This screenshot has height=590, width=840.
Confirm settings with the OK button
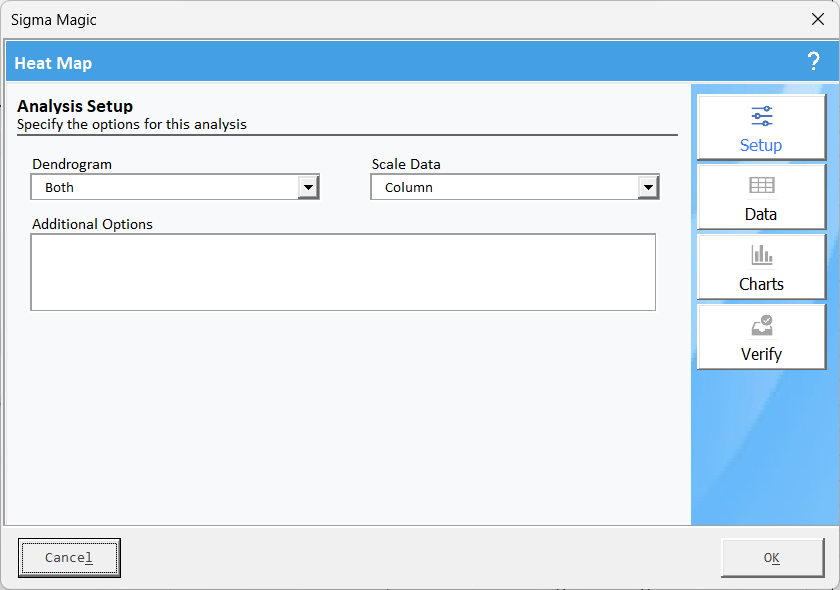click(772, 558)
